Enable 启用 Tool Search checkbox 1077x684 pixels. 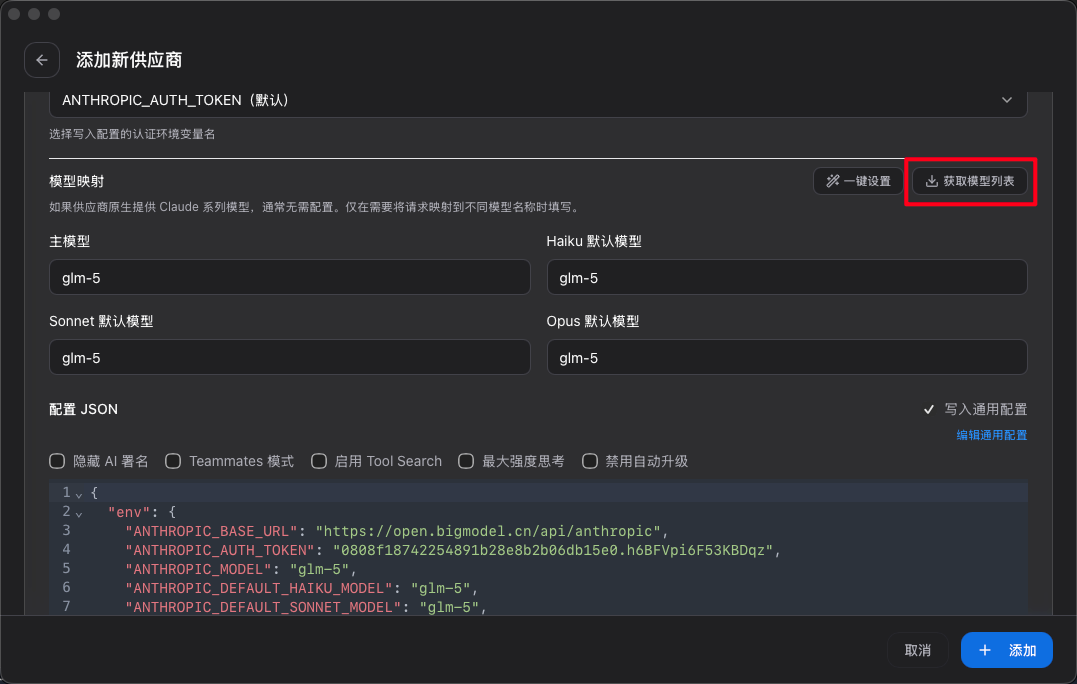(x=319, y=461)
